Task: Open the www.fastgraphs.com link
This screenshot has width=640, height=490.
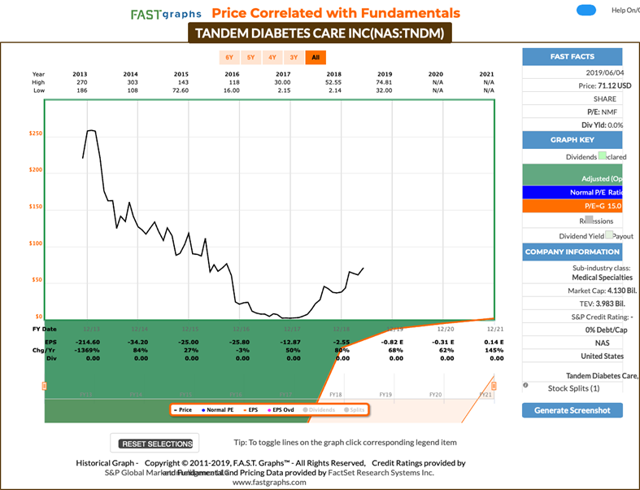Action: point(269,482)
